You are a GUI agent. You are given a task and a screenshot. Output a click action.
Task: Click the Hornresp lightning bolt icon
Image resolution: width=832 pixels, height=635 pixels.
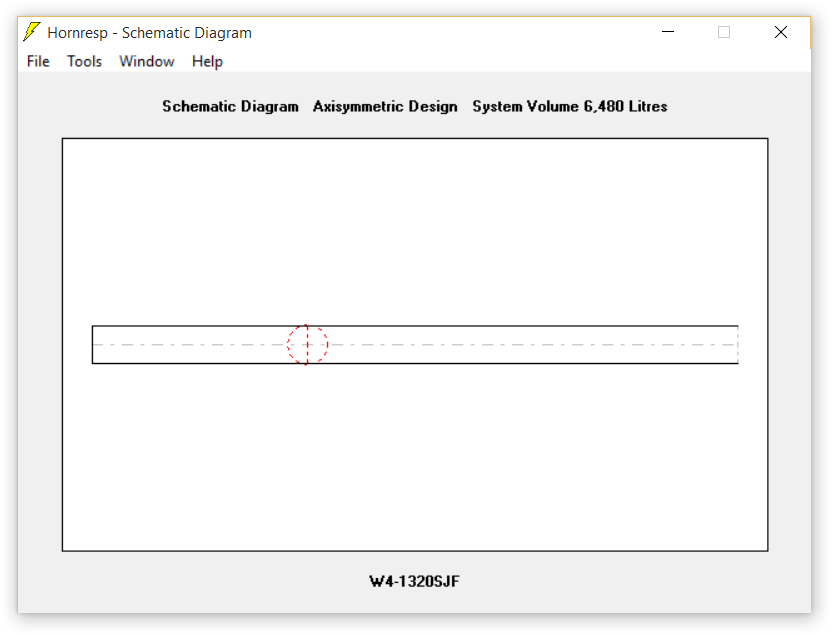tap(32, 32)
